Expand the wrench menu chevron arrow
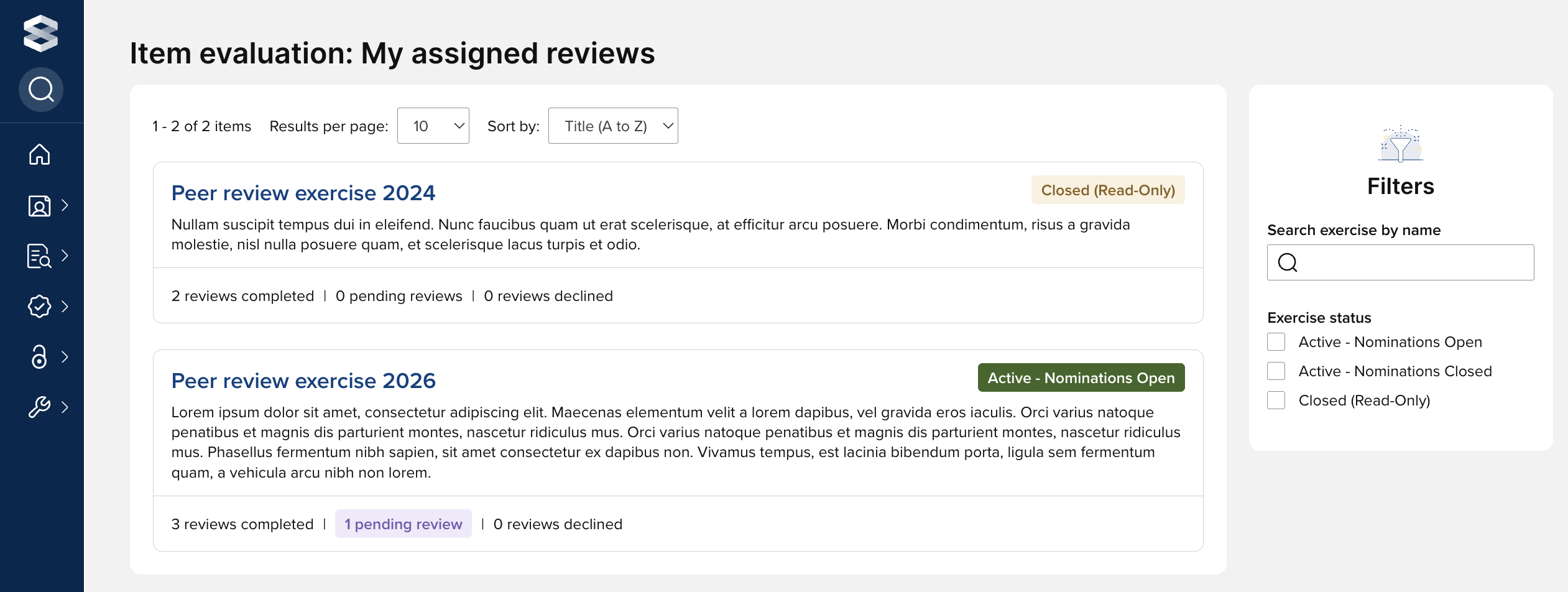This screenshot has height=592, width=1568. pyautogui.click(x=65, y=407)
